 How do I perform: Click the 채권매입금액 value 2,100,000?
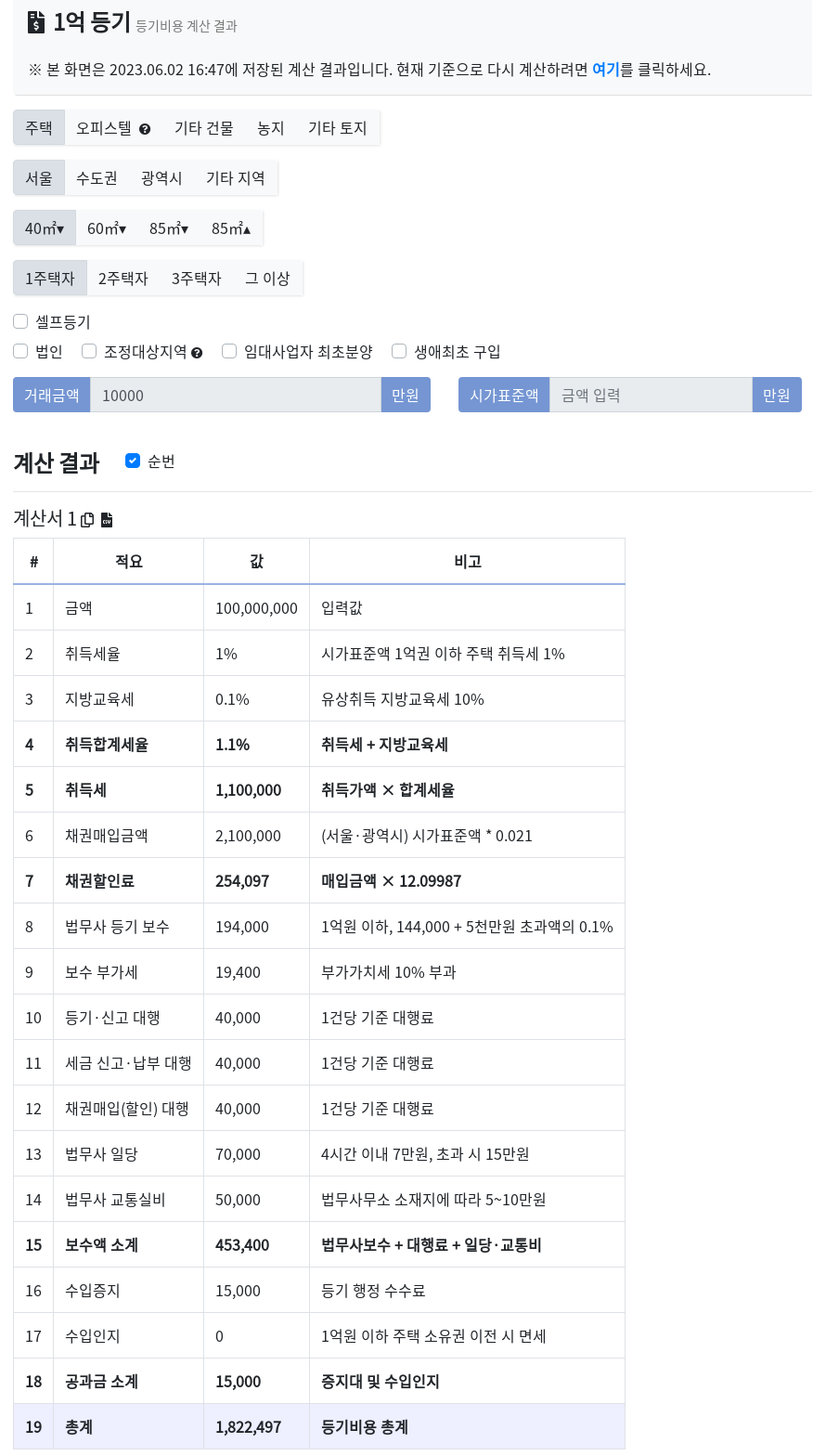249,836
